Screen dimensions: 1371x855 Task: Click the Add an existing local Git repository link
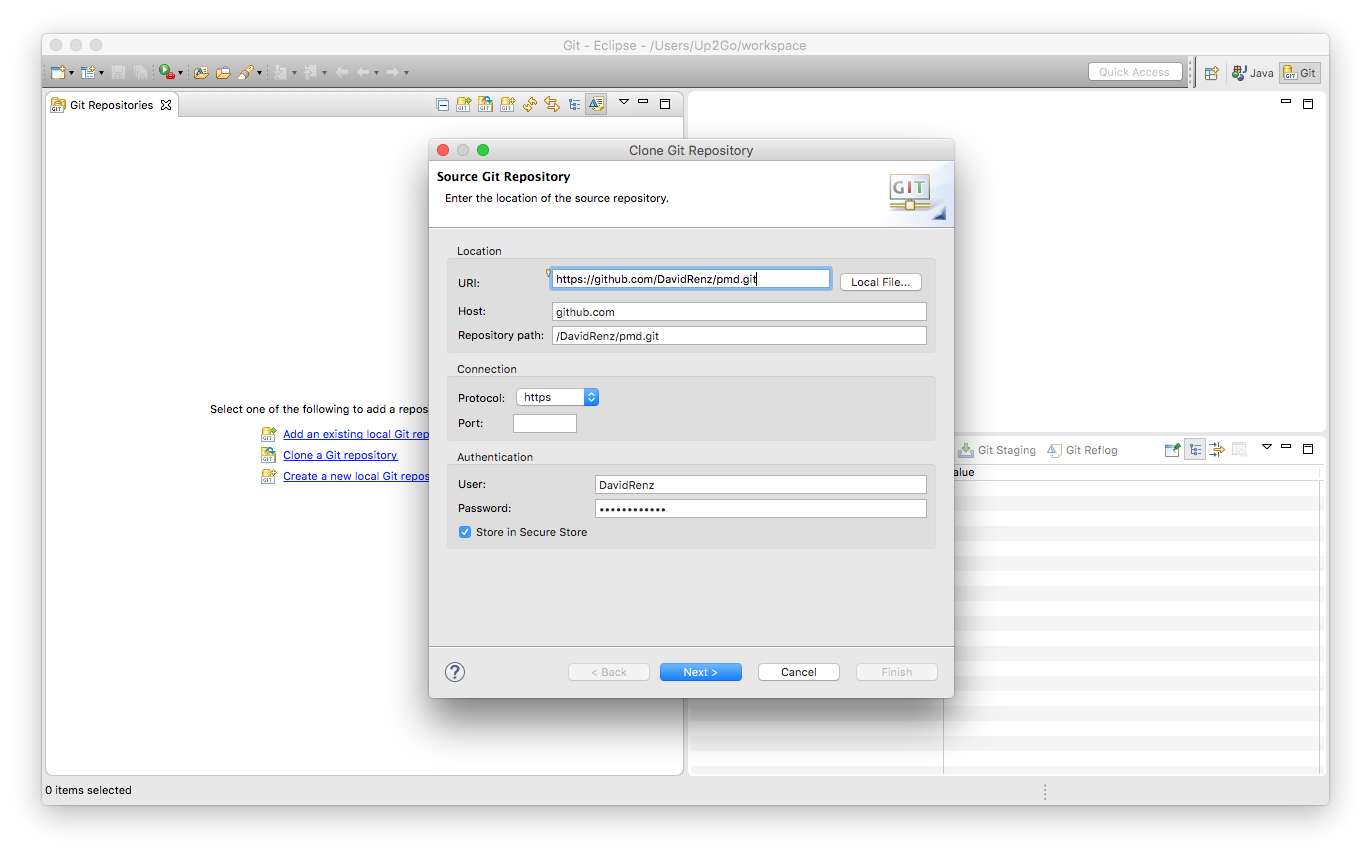356,434
